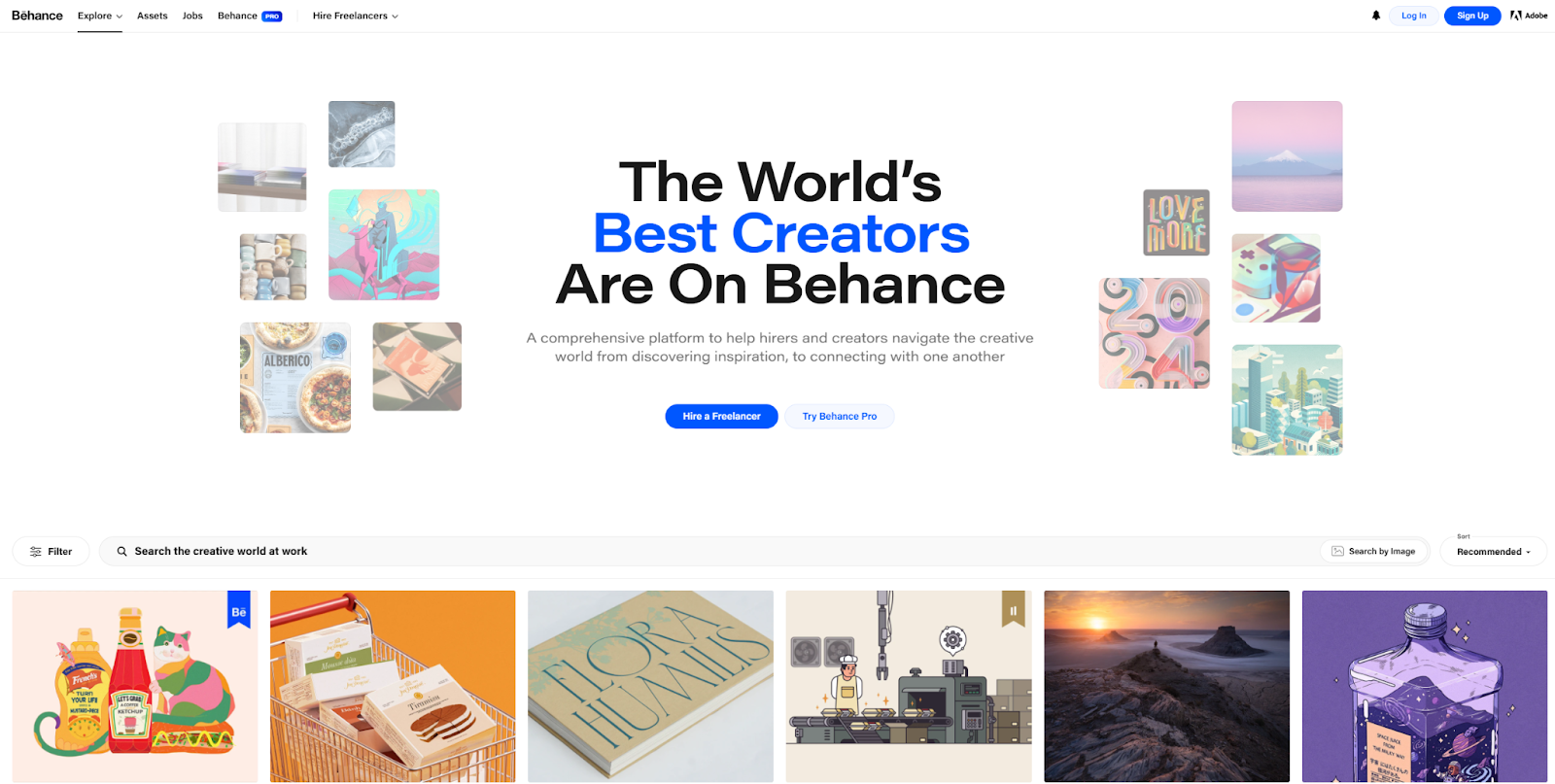Viewport: 1555px width, 784px height.
Task: Click the blue Be featured ribbon badge
Action: pyautogui.click(x=239, y=610)
